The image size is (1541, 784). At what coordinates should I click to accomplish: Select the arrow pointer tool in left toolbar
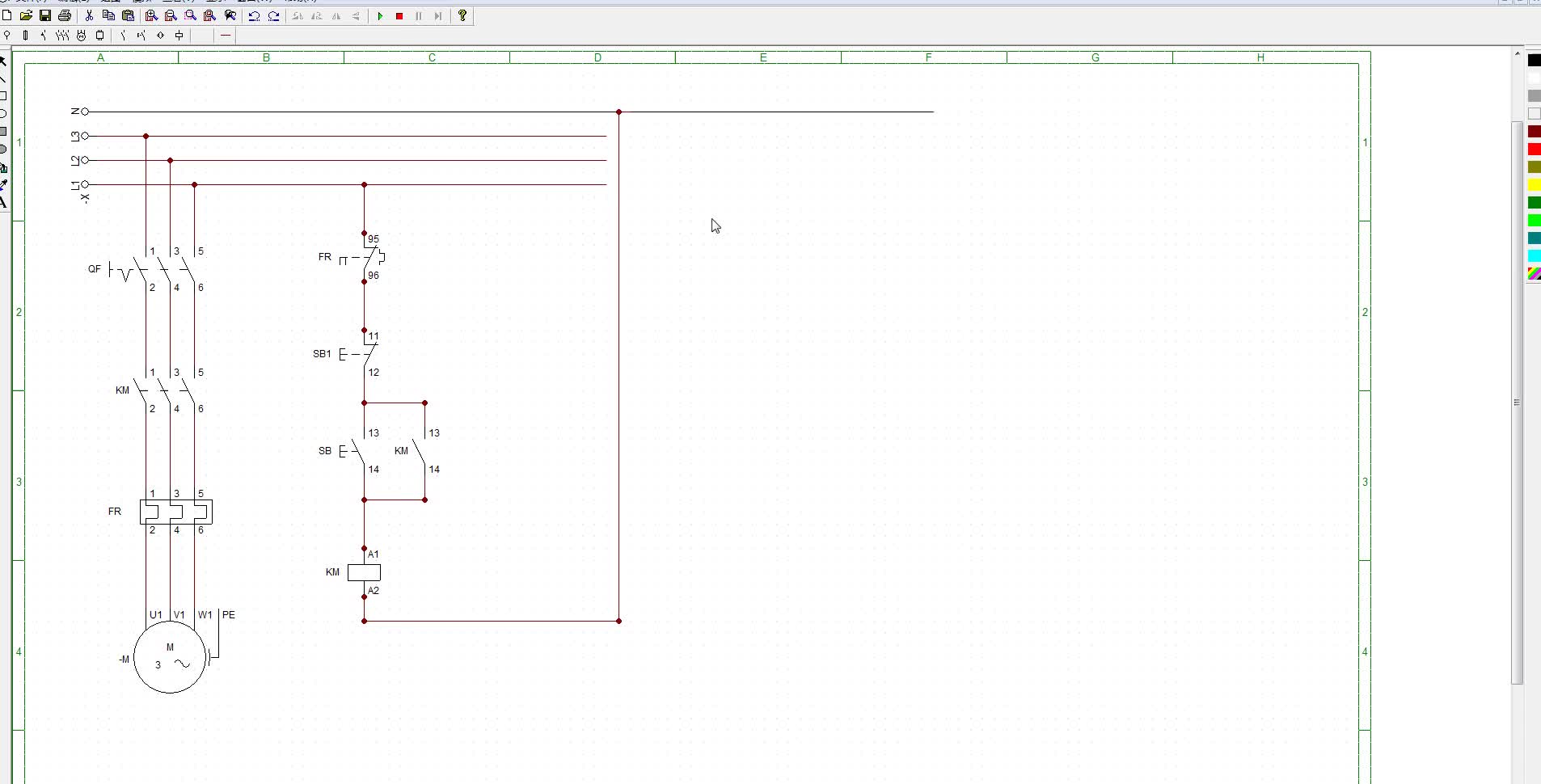click(3, 61)
